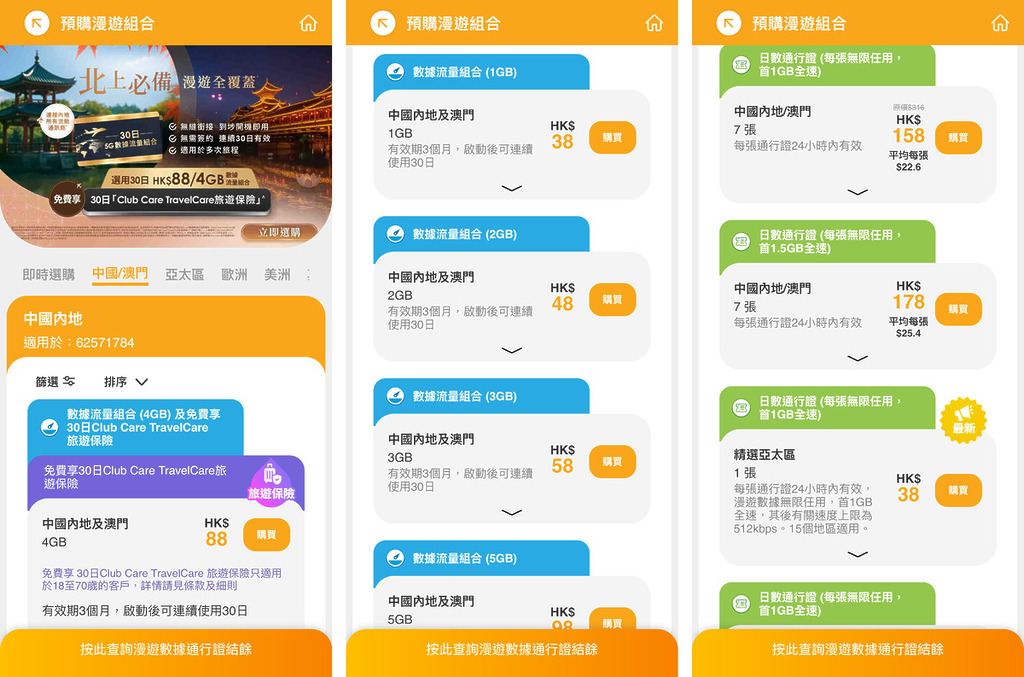The image size is (1024, 677).
Task: Click ticket icon on 首1.5GB全速 day pass header
Action: (x=741, y=242)
